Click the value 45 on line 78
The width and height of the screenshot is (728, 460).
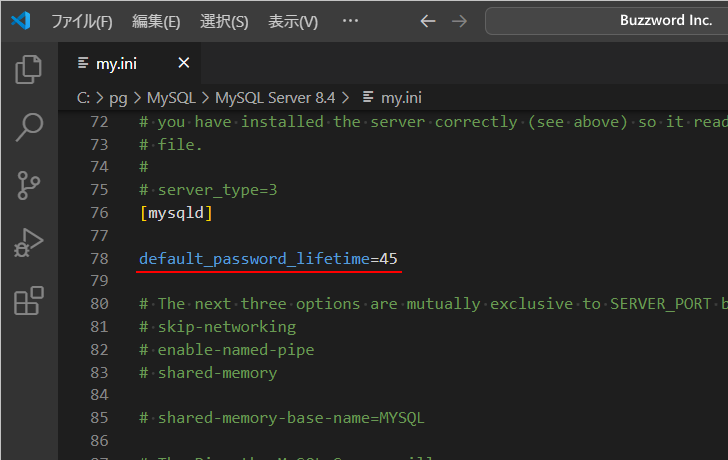coord(388,259)
